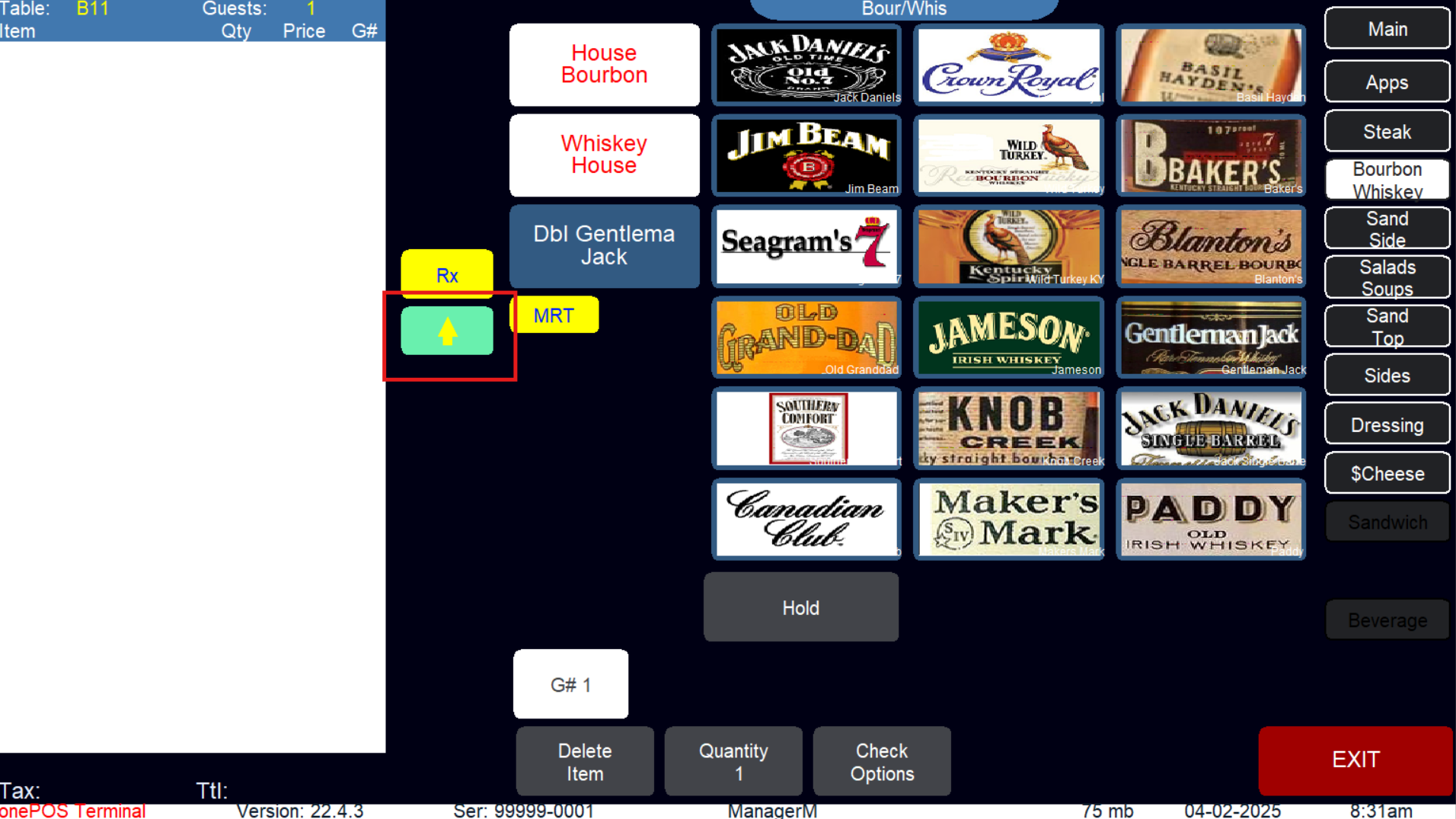
Task: Select the House Bourbon button
Action: pyautogui.click(x=604, y=65)
